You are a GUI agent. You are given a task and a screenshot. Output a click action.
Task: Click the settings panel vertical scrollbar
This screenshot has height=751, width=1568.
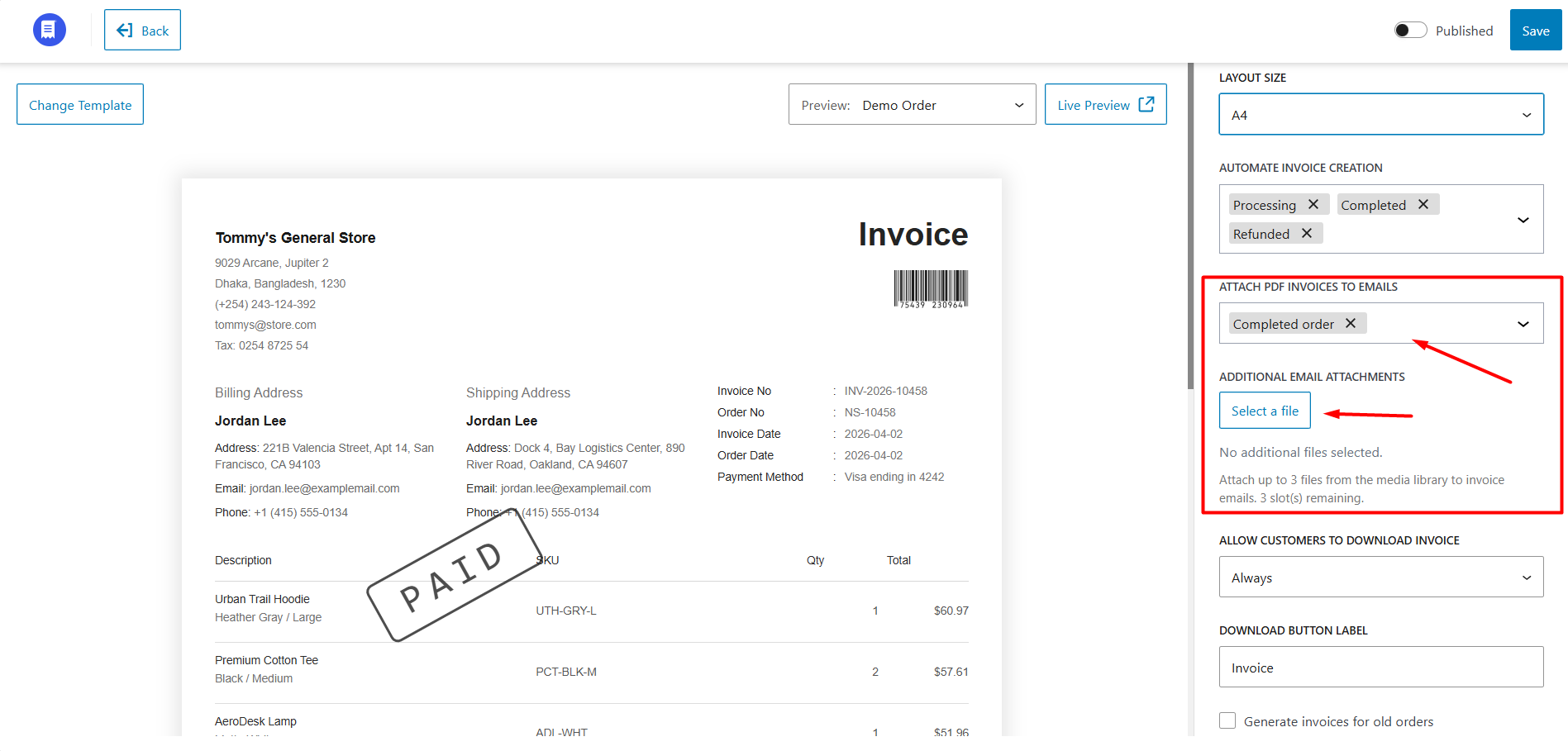tap(1190, 225)
